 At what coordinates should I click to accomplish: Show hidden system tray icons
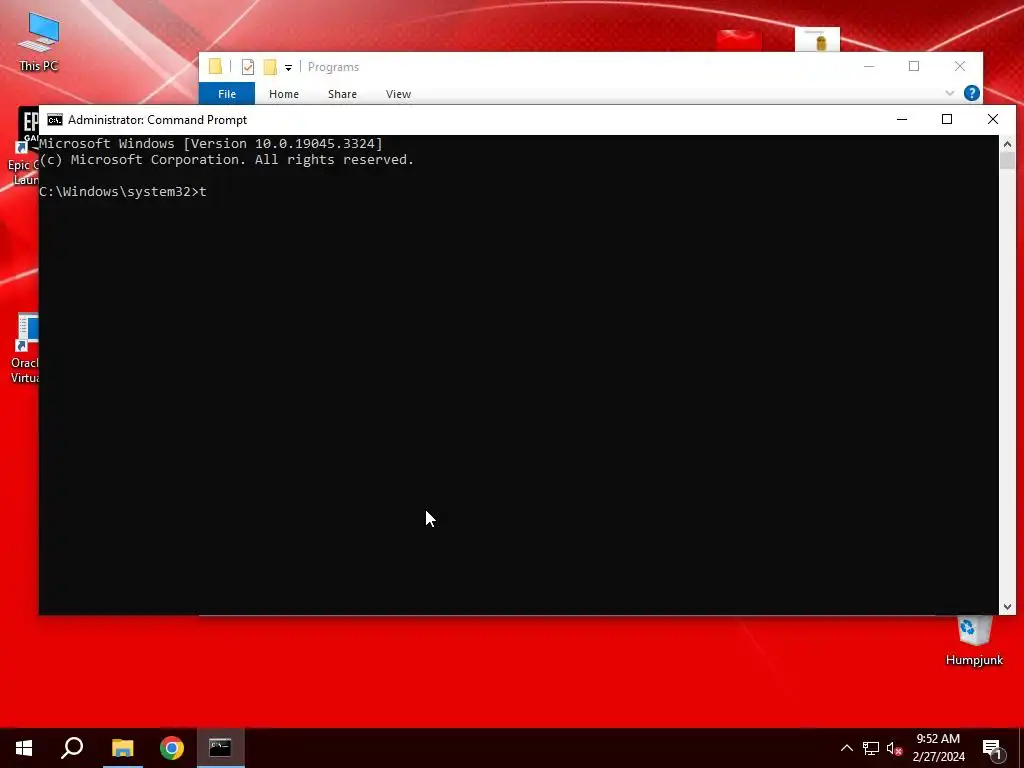point(846,748)
